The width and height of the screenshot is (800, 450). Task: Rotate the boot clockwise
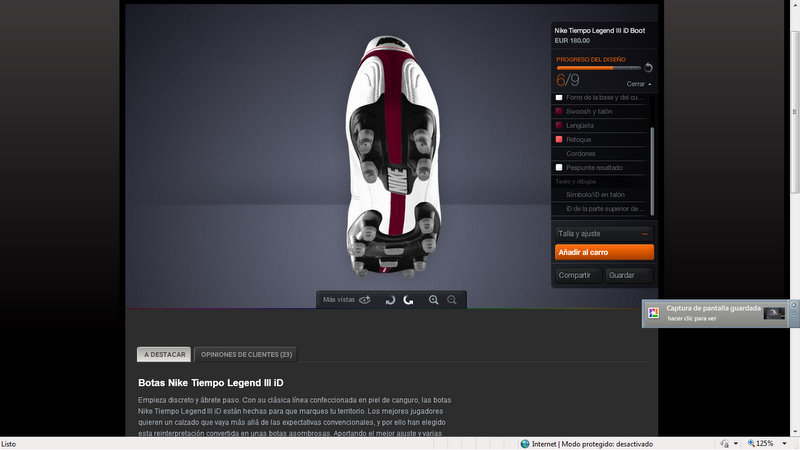click(x=408, y=300)
